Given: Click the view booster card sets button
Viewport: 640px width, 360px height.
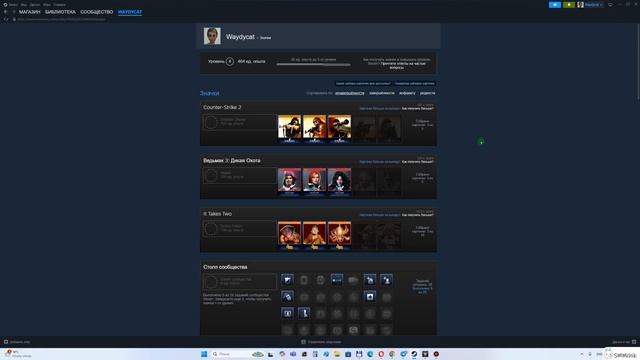Looking at the screenshot, I should point(414,83).
